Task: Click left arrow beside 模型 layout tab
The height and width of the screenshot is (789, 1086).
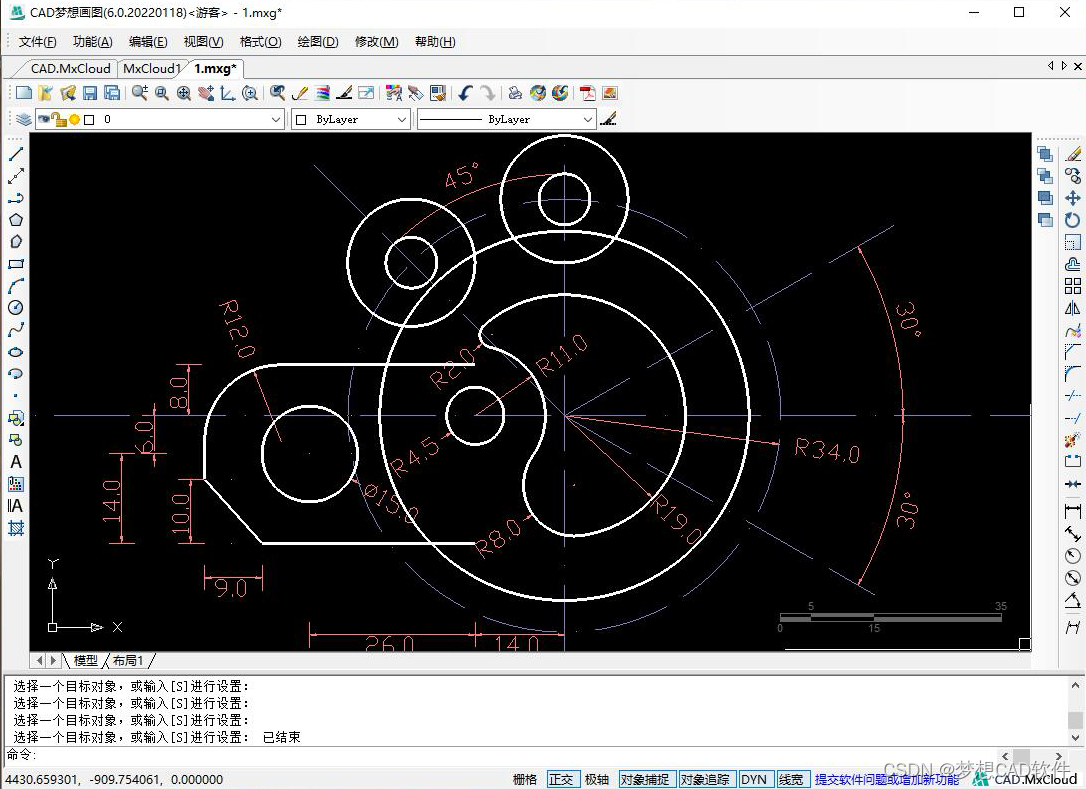Action: coord(39,660)
